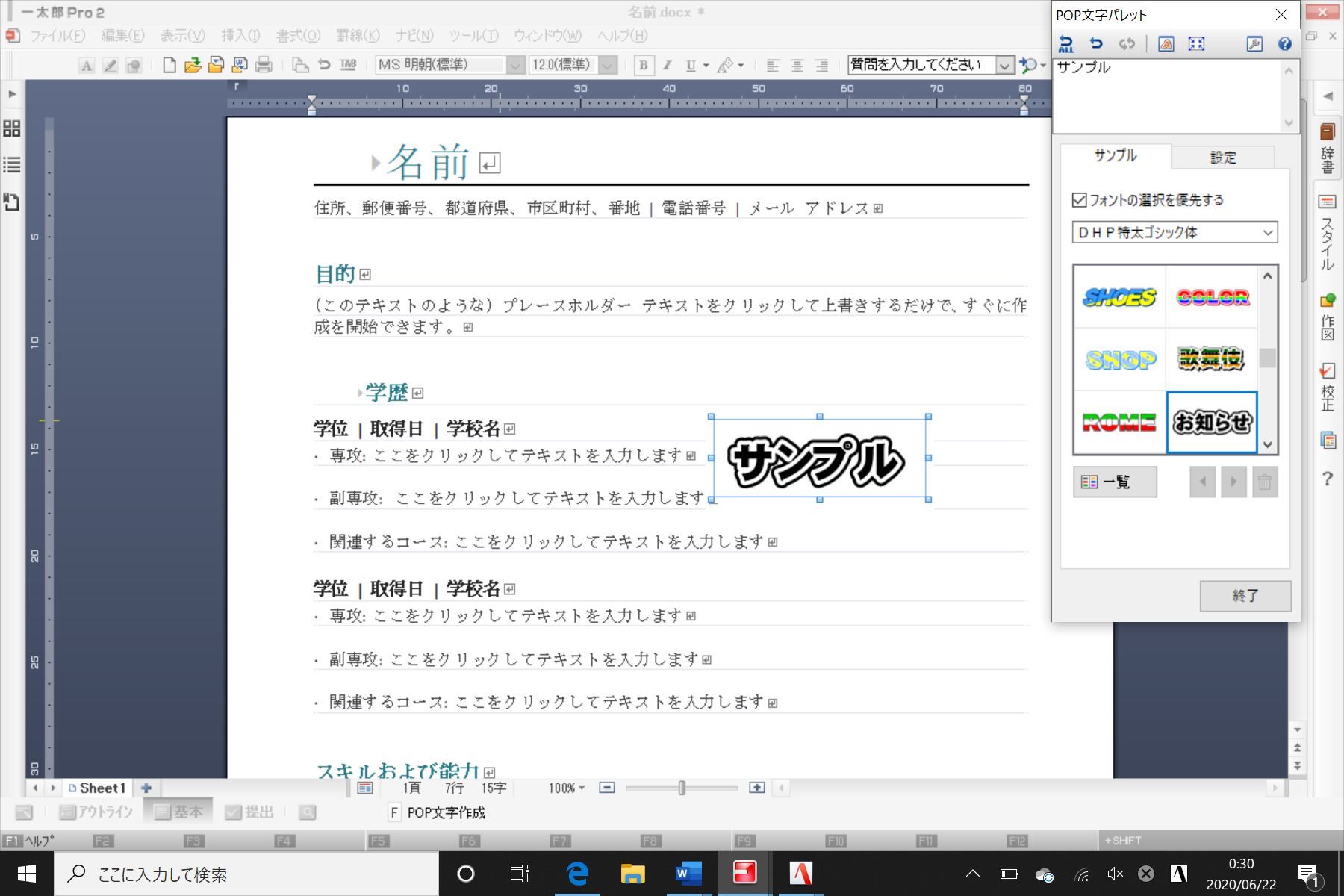The width and height of the screenshot is (1344, 896).
Task: Collapse the right sidebar with the arrow
Action: (x=1328, y=96)
